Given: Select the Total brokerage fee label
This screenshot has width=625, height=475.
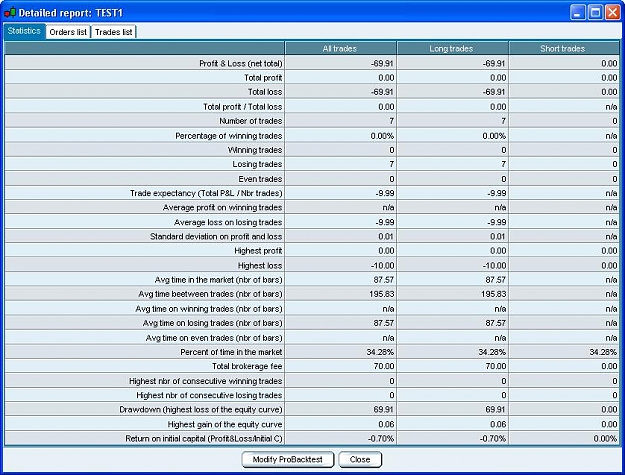Looking at the screenshot, I should [247, 366].
